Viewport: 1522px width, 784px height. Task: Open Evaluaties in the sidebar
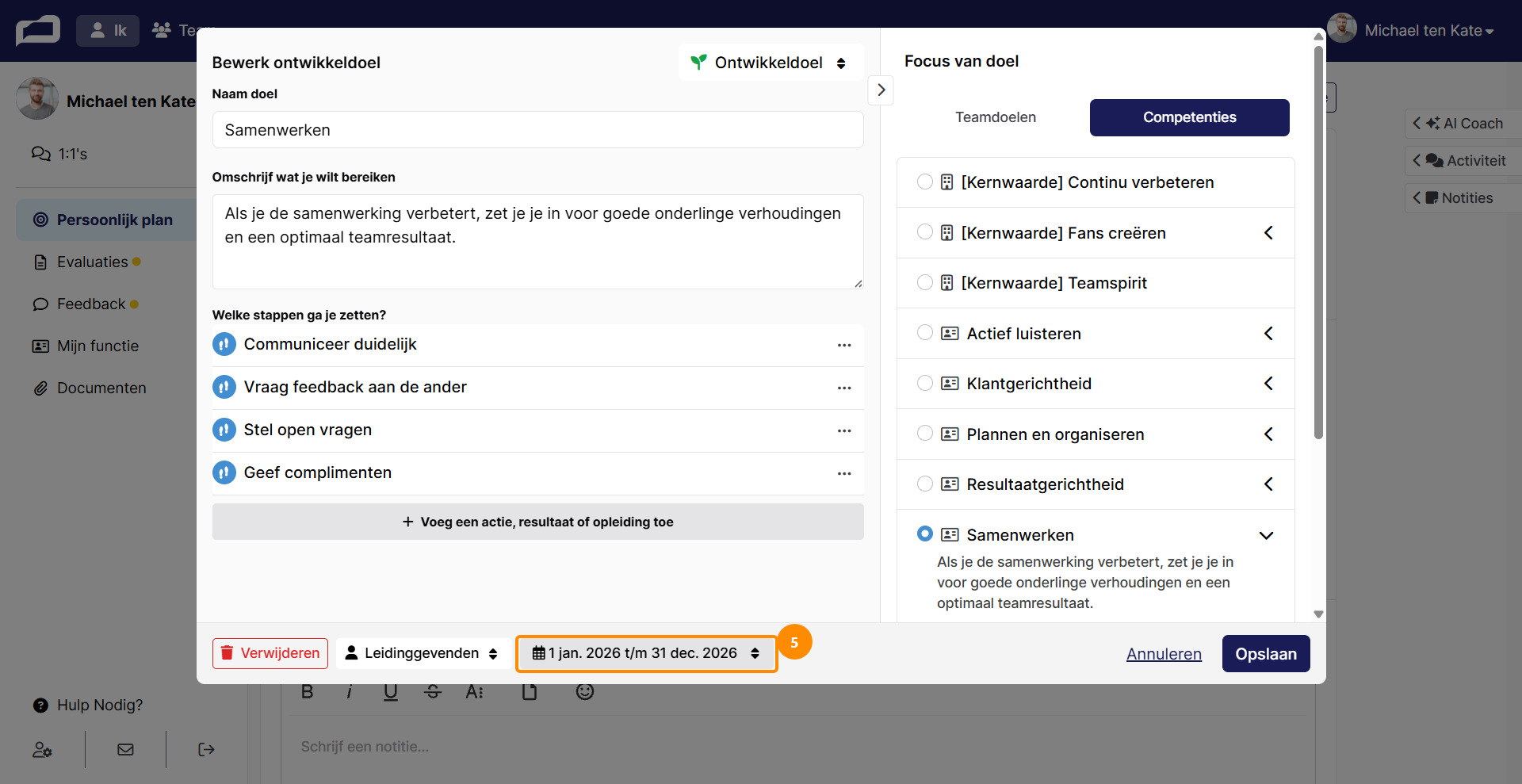(x=92, y=262)
